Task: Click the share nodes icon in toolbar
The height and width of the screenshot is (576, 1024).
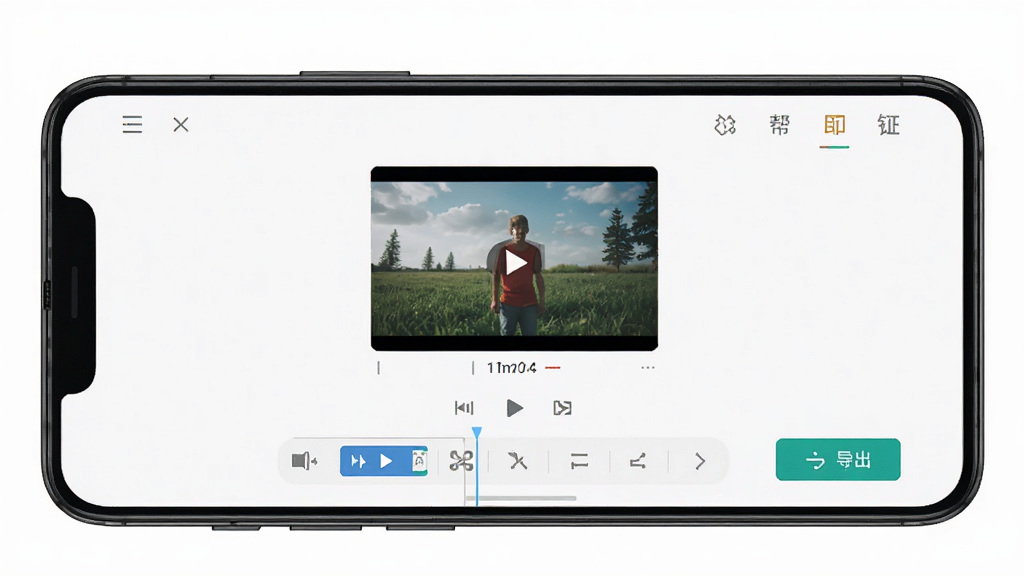Action: pyautogui.click(x=638, y=462)
